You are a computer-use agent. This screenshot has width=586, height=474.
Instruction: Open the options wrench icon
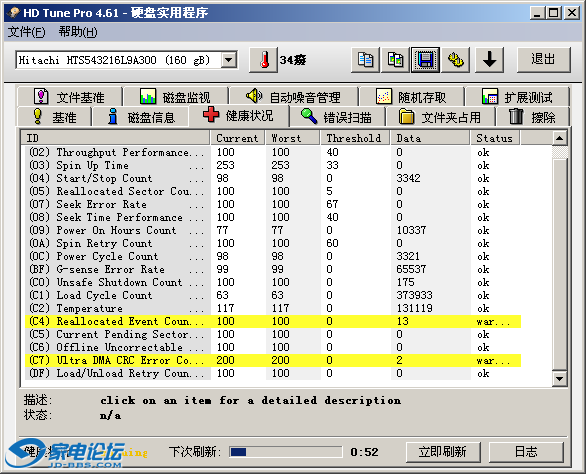click(x=455, y=60)
